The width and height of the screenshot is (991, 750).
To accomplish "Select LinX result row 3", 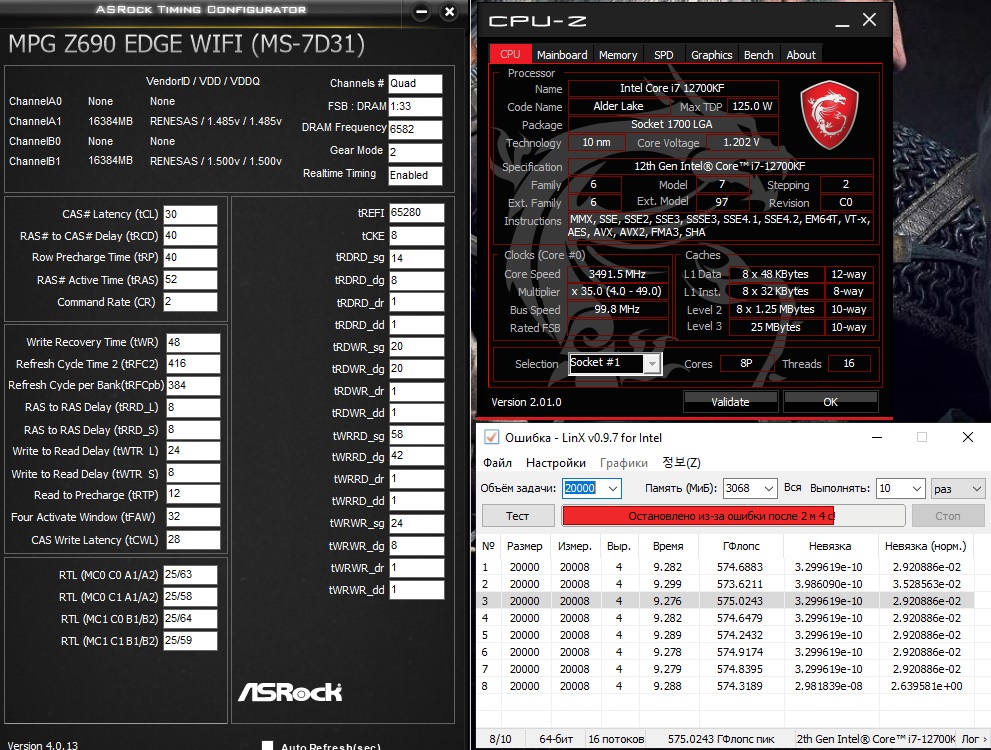I will tap(727, 601).
